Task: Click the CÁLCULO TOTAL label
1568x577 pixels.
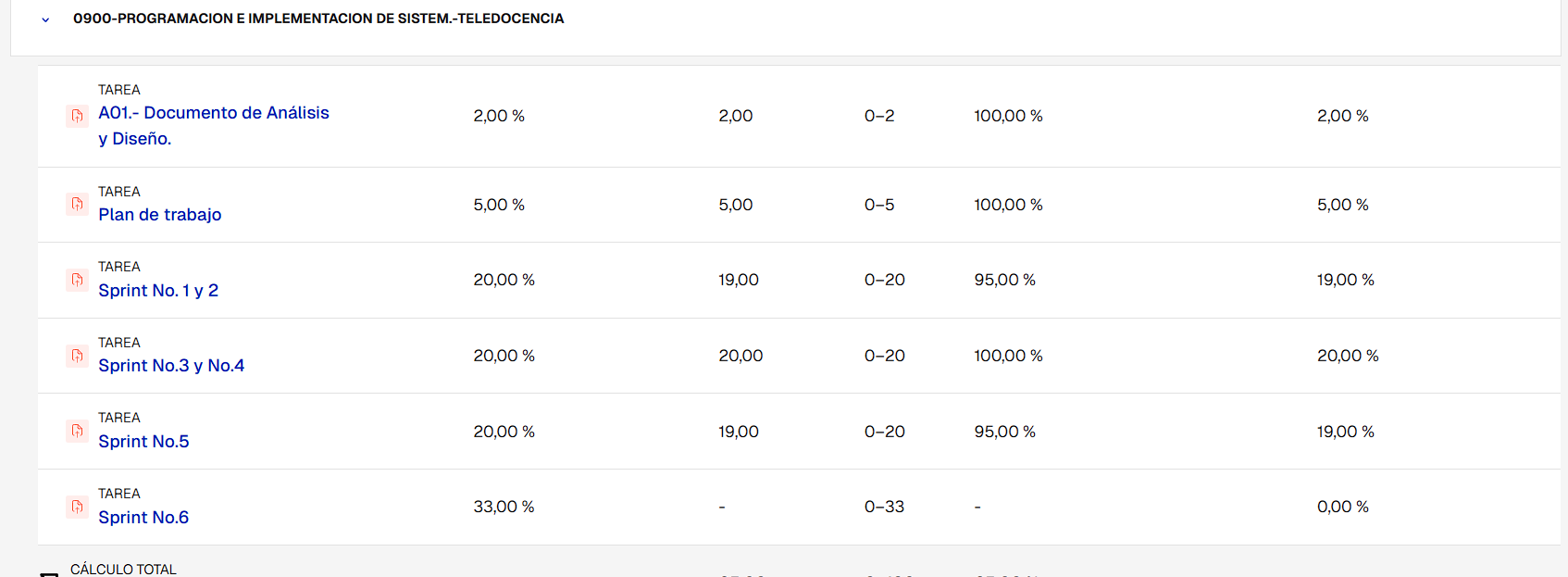Action: pos(123,569)
